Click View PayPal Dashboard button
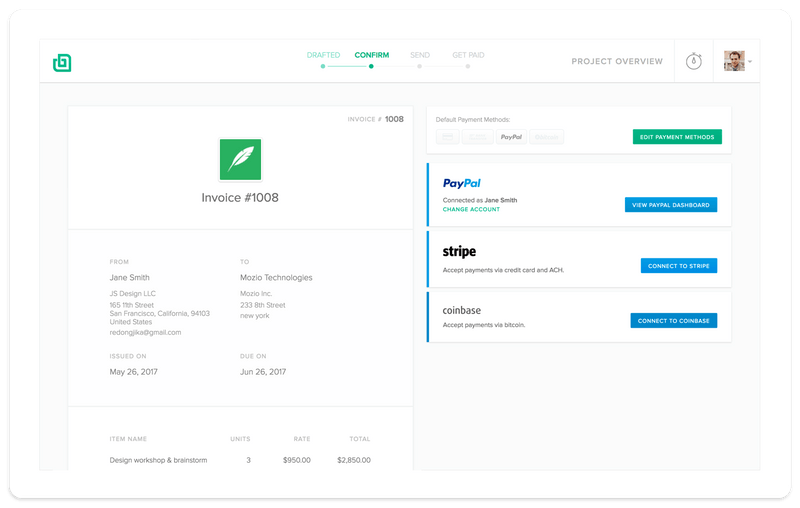 (671, 205)
